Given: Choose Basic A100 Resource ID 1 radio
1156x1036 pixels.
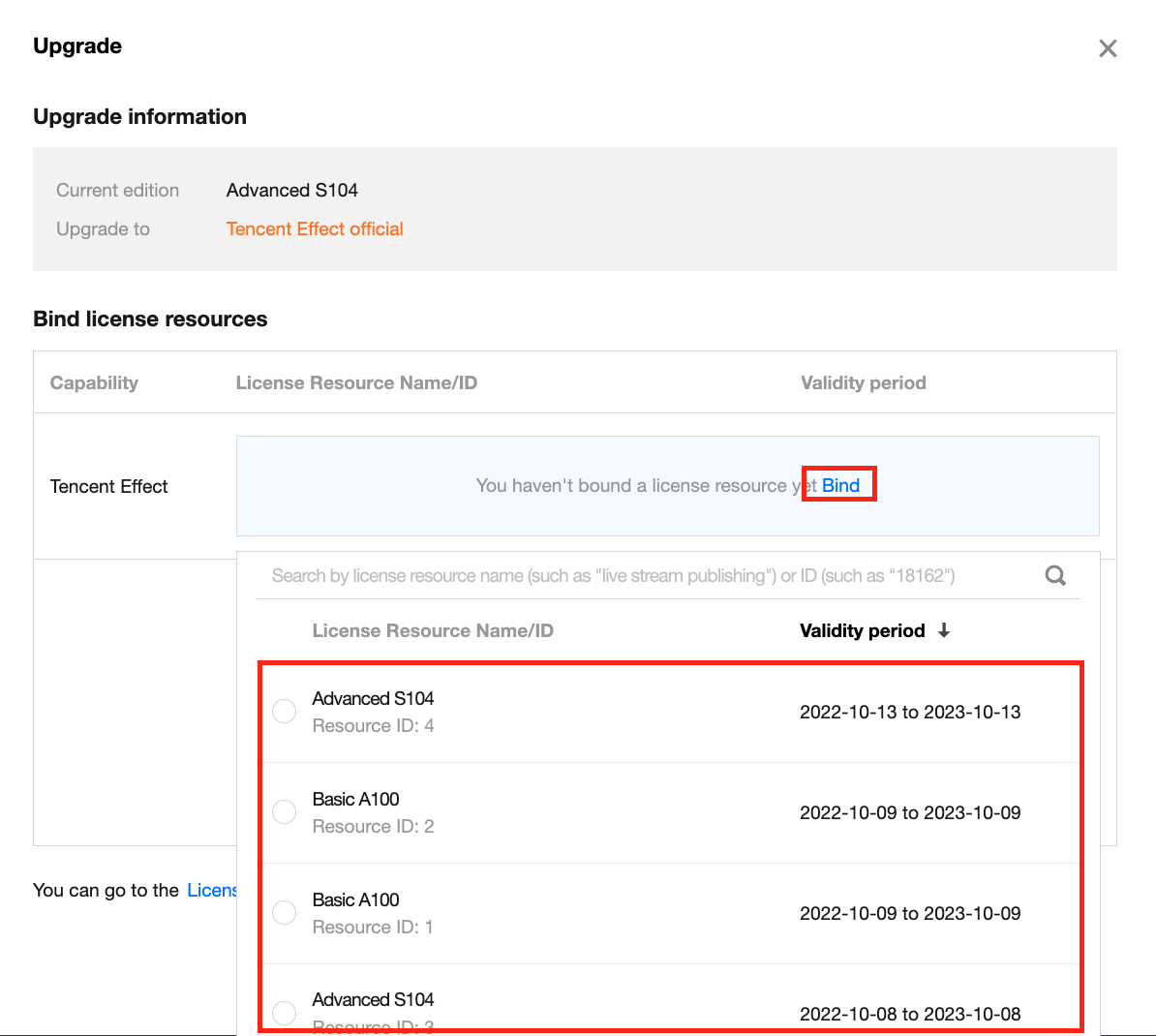Looking at the screenshot, I should [x=285, y=913].
